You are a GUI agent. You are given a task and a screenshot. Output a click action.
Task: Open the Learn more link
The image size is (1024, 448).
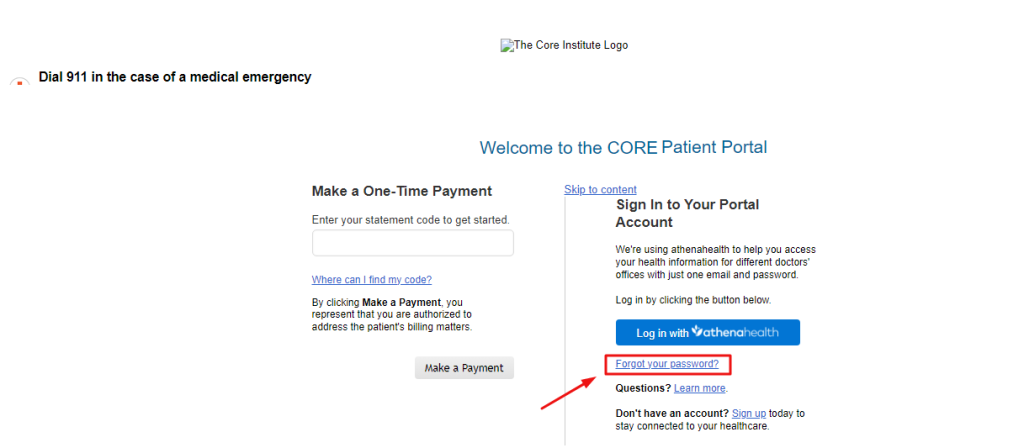[699, 388]
